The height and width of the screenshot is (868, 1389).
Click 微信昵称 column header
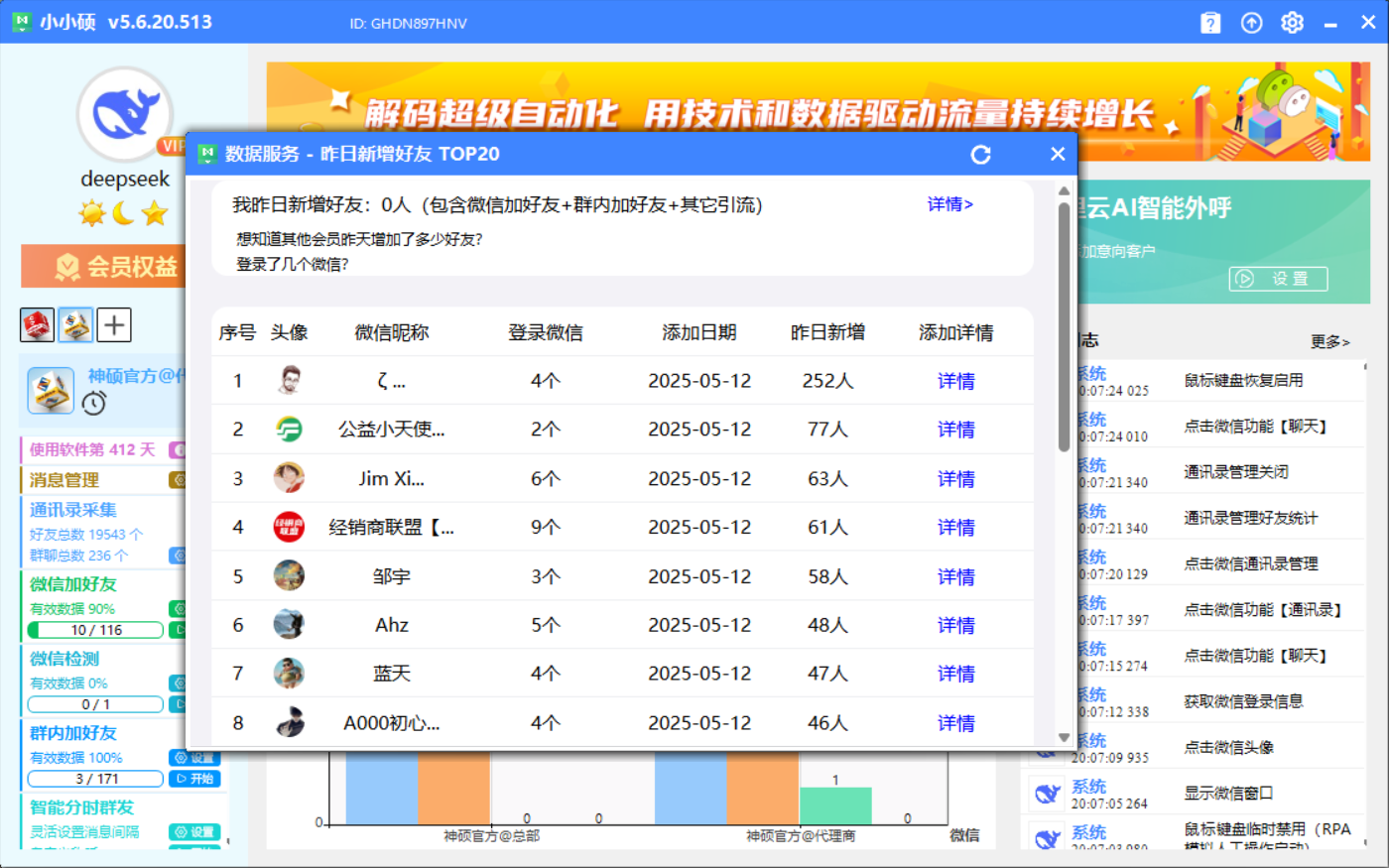392,332
